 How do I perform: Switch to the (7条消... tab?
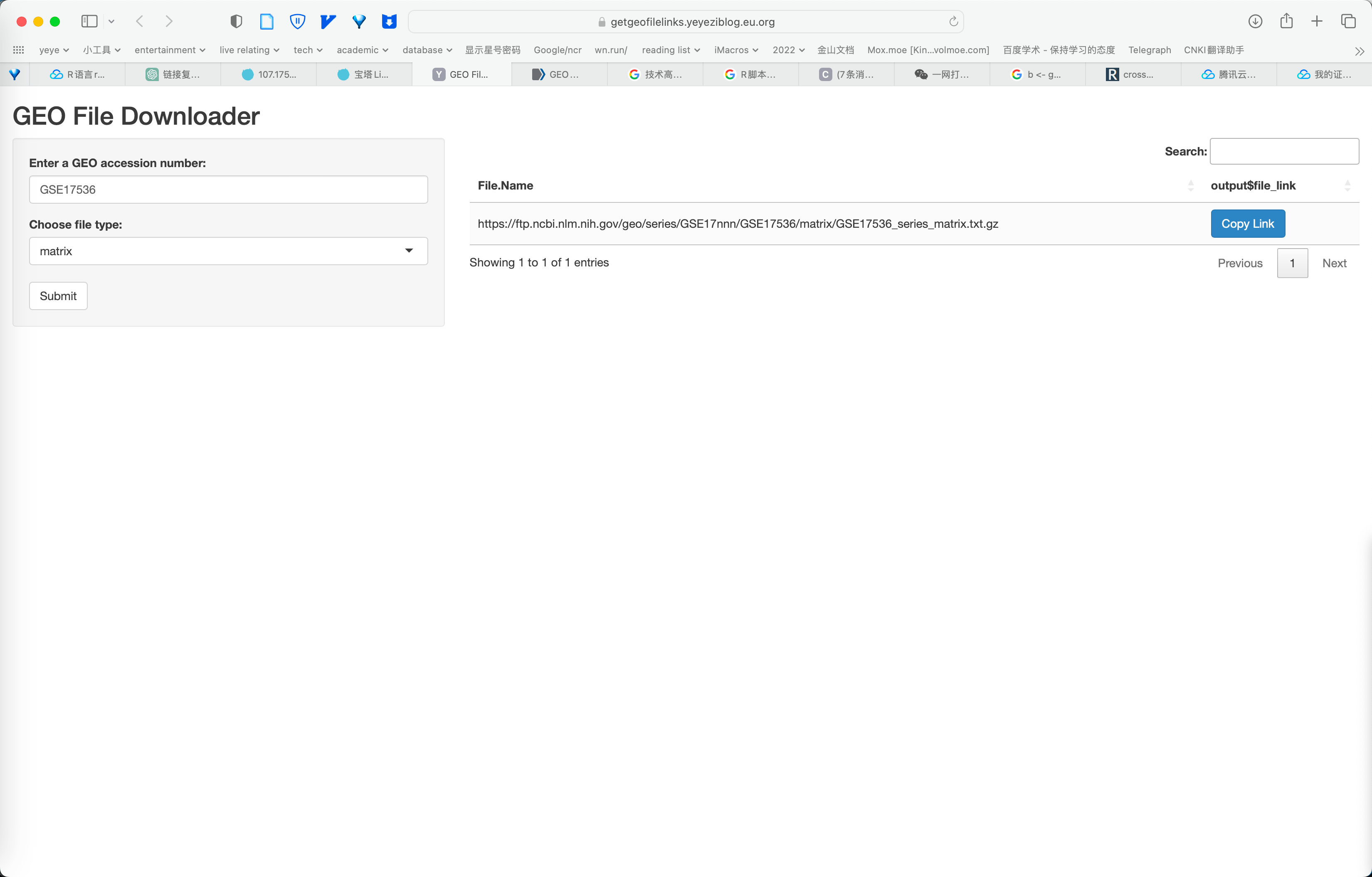coord(846,74)
